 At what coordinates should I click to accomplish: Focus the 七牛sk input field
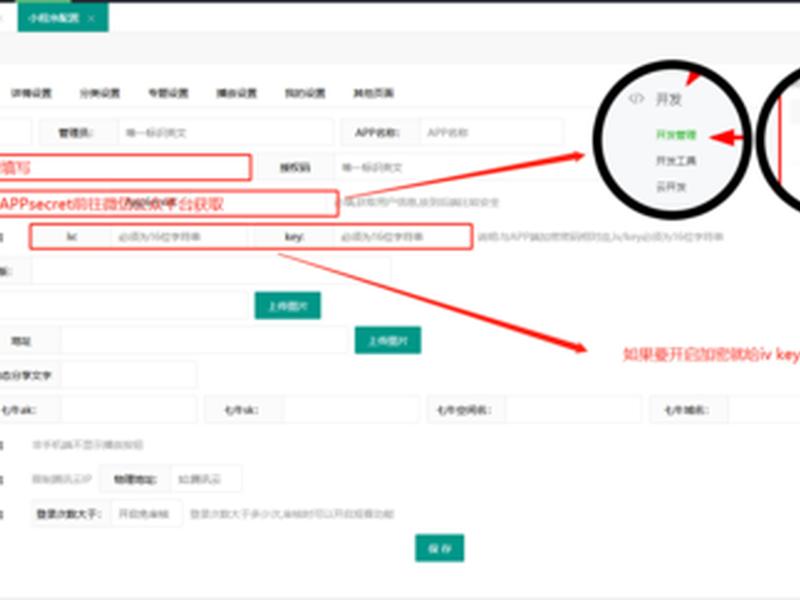tap(351, 410)
